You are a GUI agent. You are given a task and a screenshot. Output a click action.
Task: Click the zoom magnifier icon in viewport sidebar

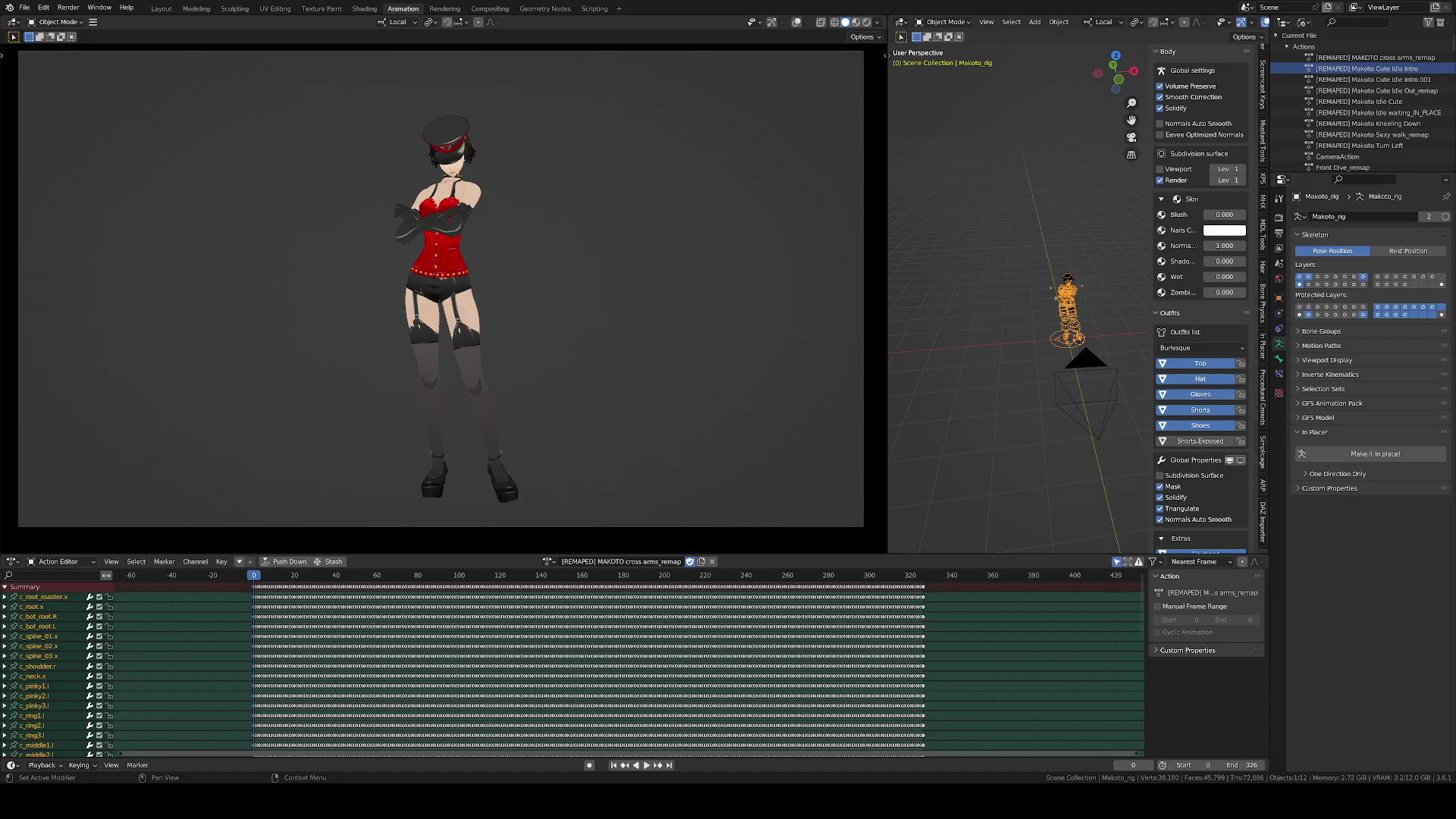click(1131, 102)
